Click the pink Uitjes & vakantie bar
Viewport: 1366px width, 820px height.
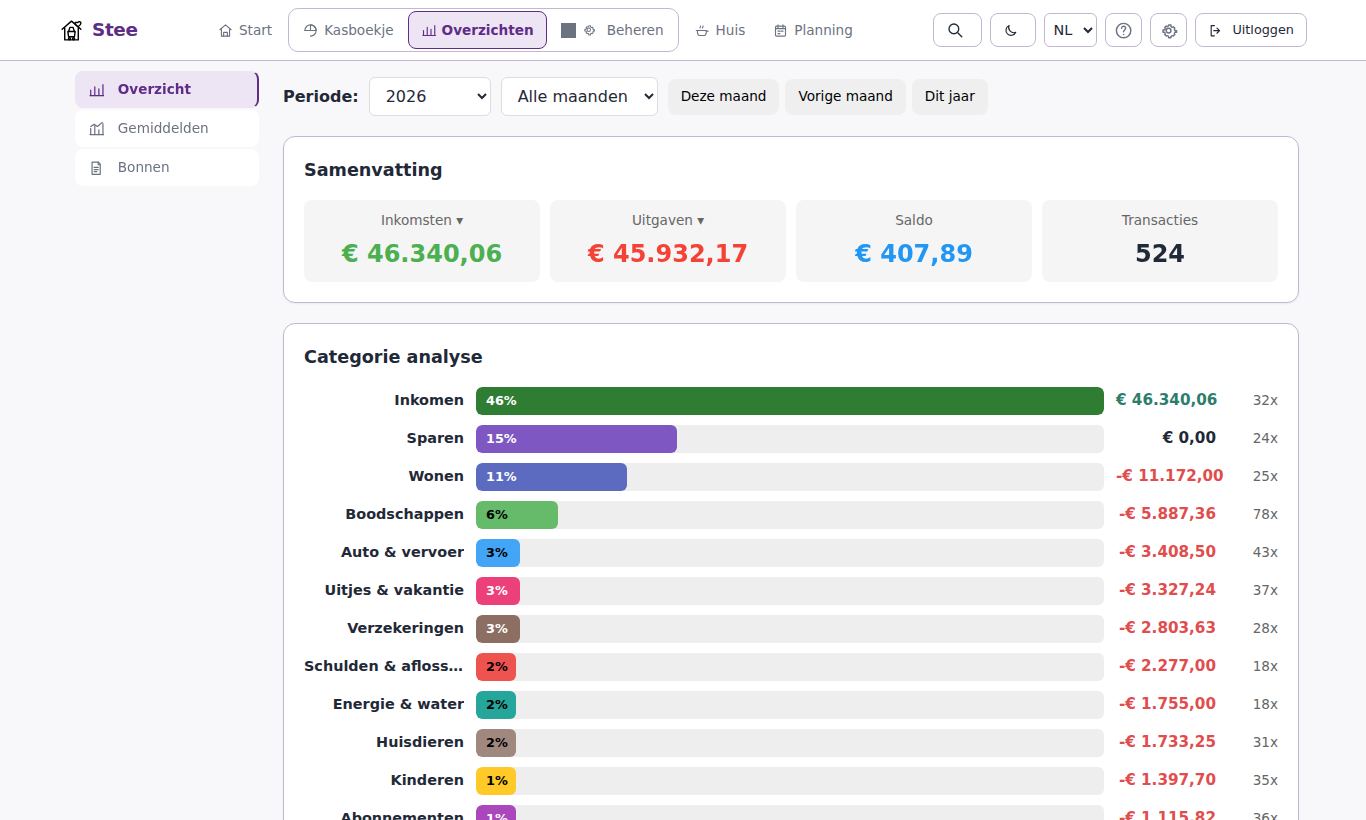(498, 590)
